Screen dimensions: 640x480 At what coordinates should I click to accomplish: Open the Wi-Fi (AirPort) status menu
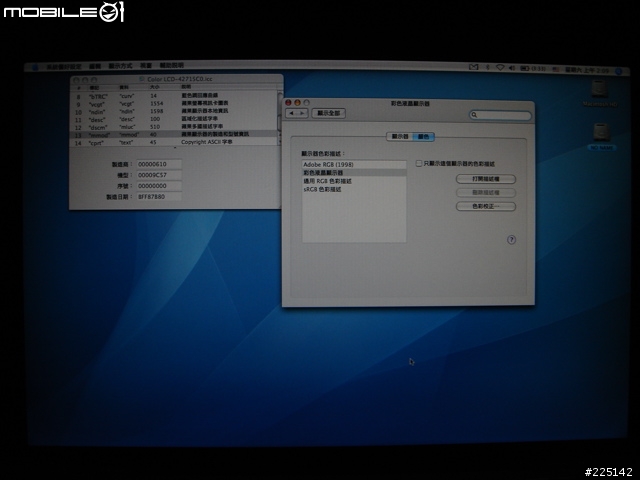(x=500, y=68)
